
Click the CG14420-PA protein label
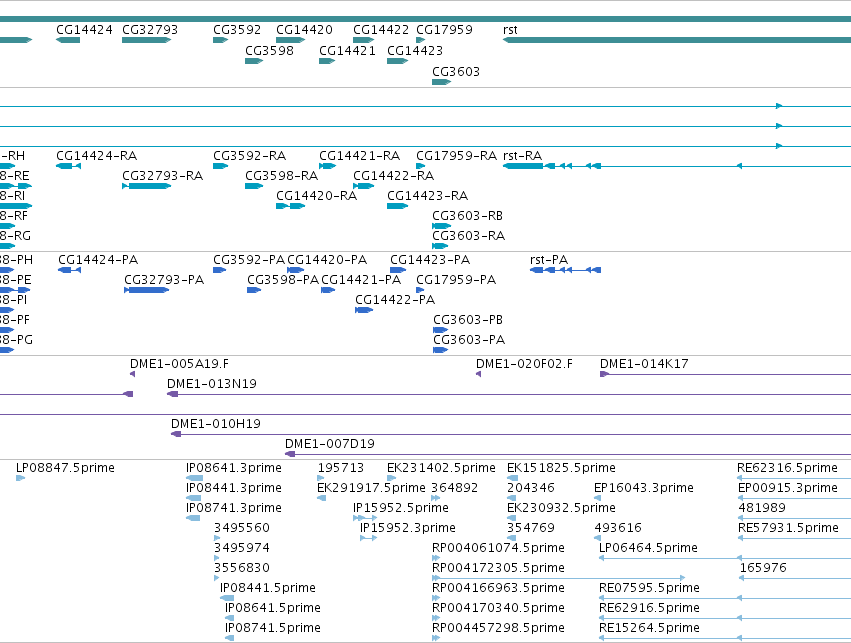coord(327,260)
